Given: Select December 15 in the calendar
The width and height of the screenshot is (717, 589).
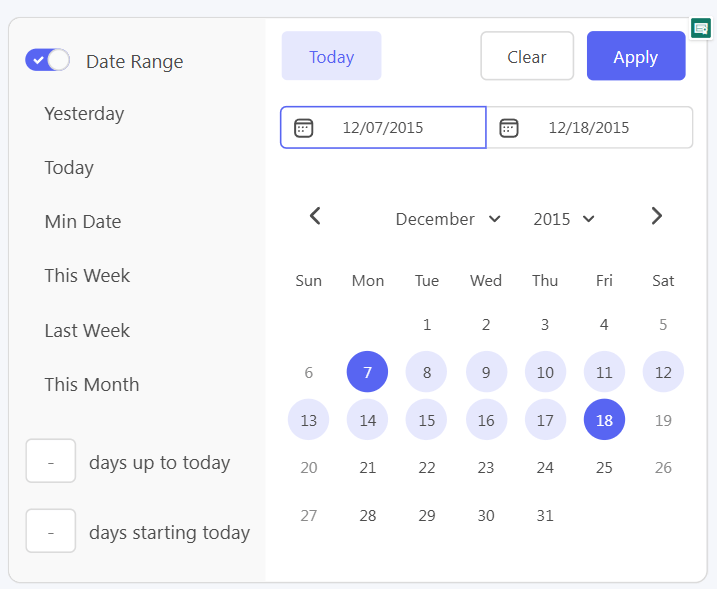Looking at the screenshot, I should 426,419.
